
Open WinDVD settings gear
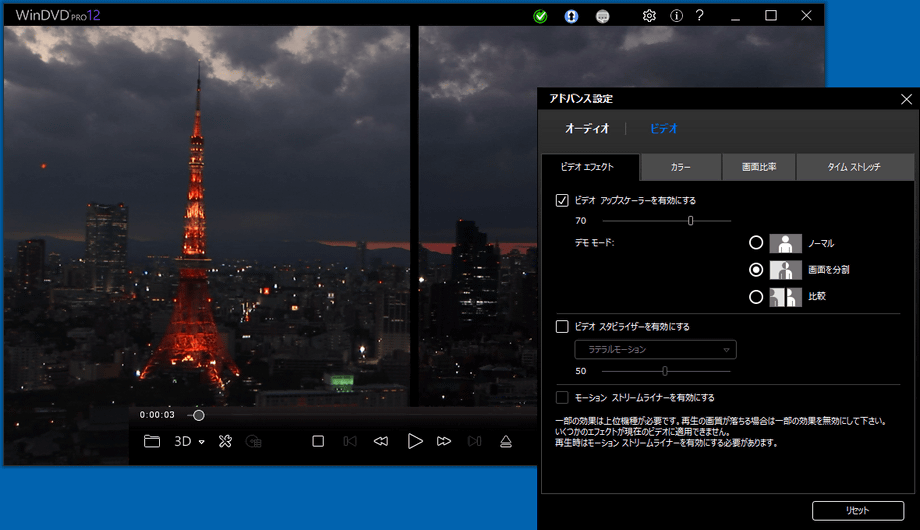(x=649, y=16)
